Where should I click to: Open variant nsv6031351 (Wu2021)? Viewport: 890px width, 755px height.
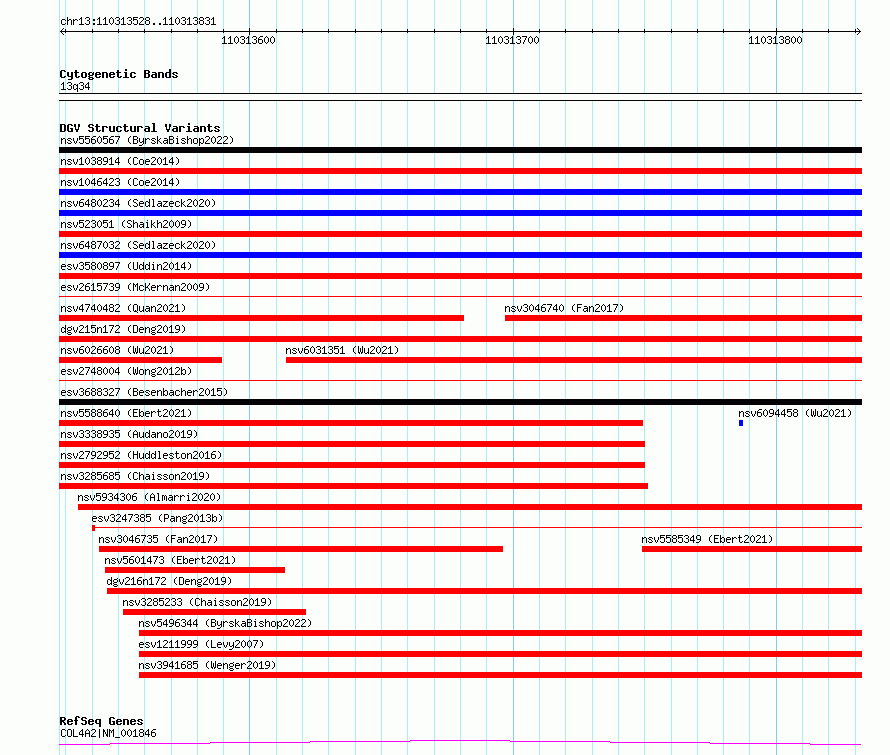tap(342, 350)
